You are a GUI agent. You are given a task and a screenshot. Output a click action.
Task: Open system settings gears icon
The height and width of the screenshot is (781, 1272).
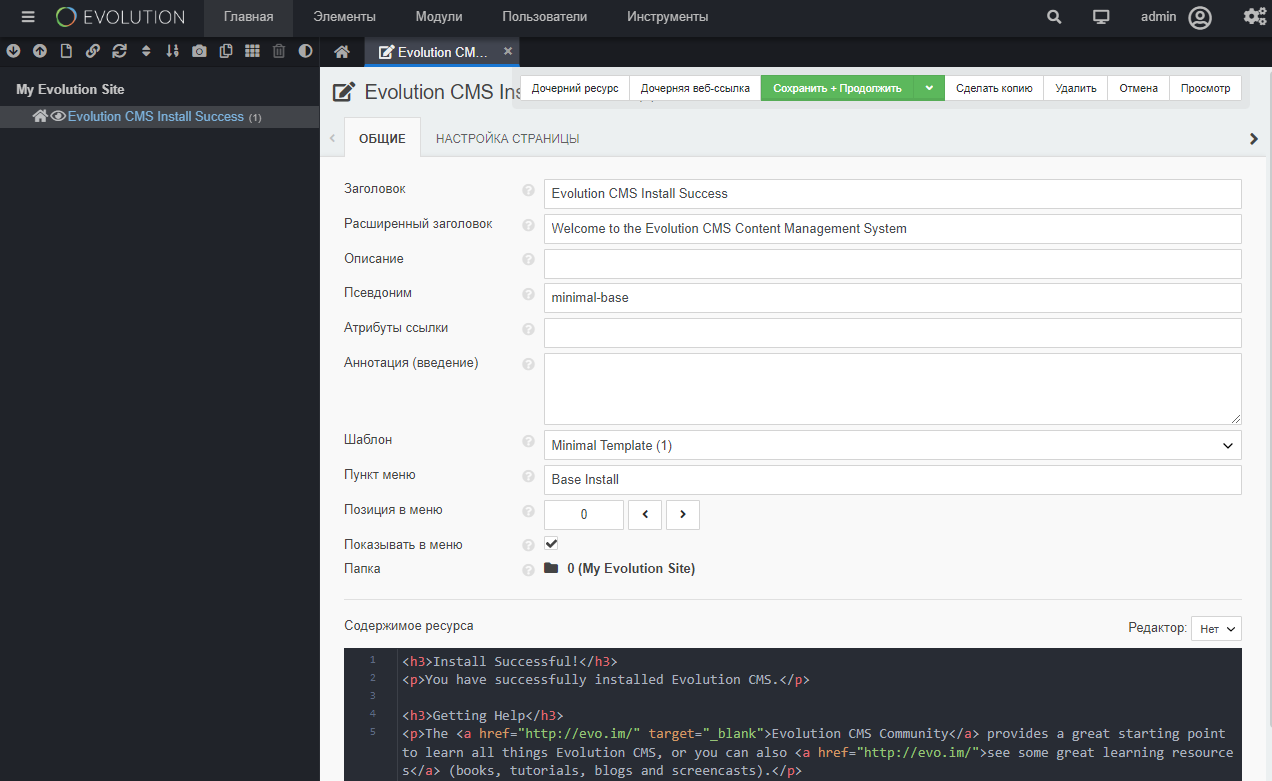[x=1254, y=17]
